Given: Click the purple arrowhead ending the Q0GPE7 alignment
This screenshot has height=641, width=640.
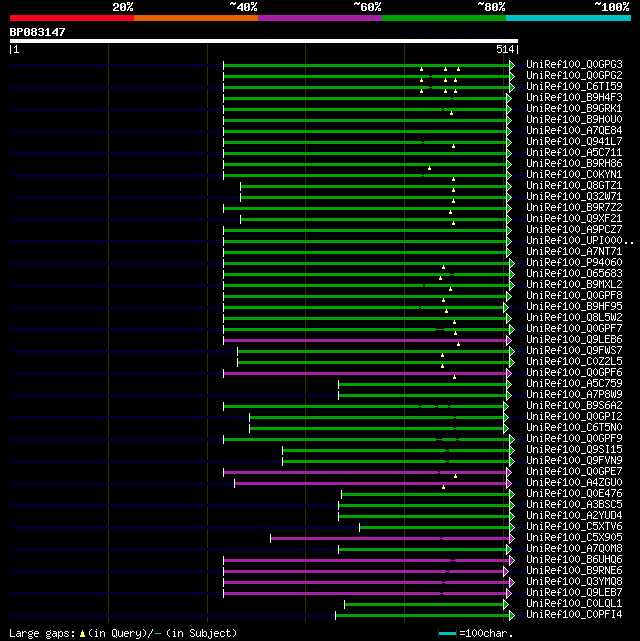Looking at the screenshot, I should (x=509, y=473).
